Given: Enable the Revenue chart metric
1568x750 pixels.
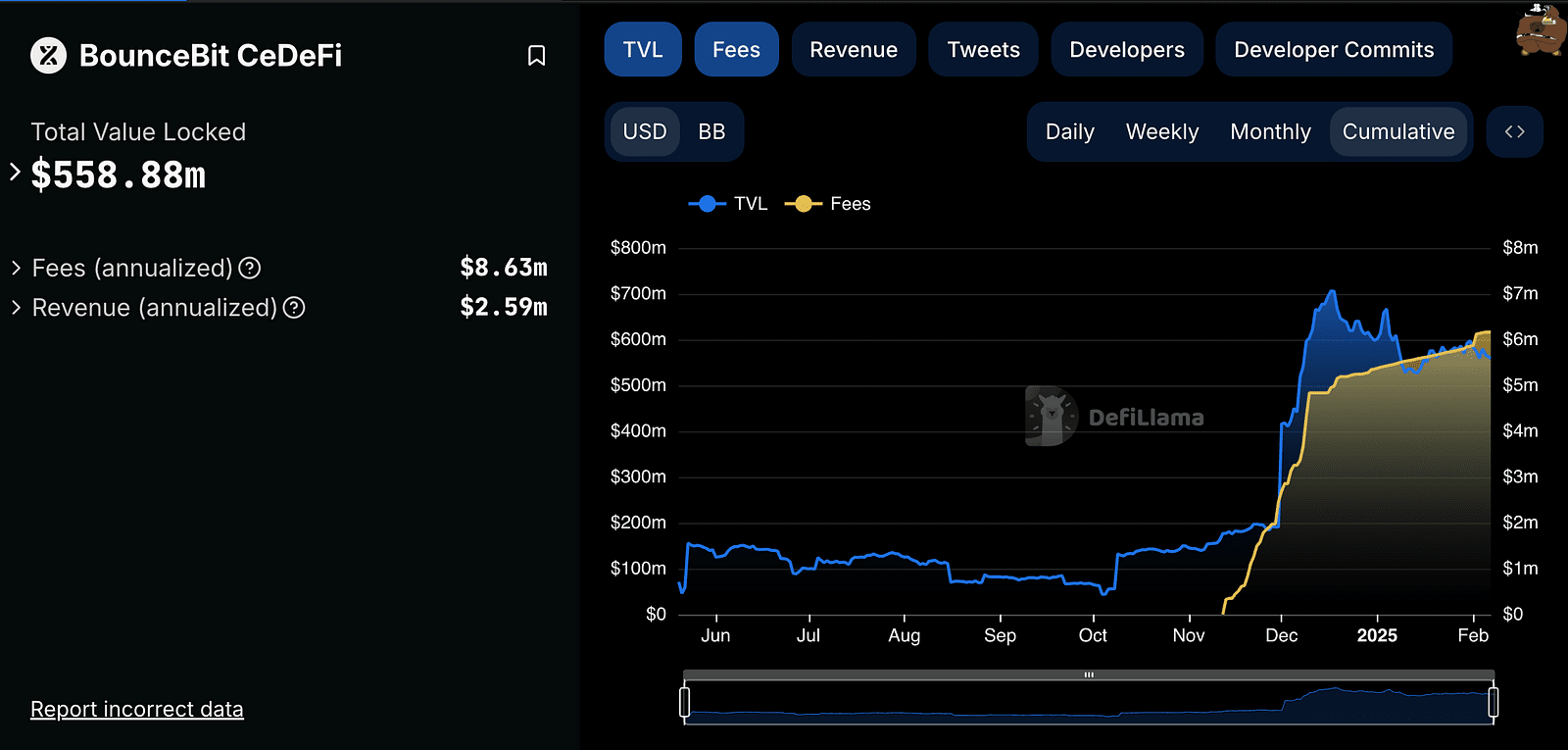Looking at the screenshot, I should (x=854, y=49).
